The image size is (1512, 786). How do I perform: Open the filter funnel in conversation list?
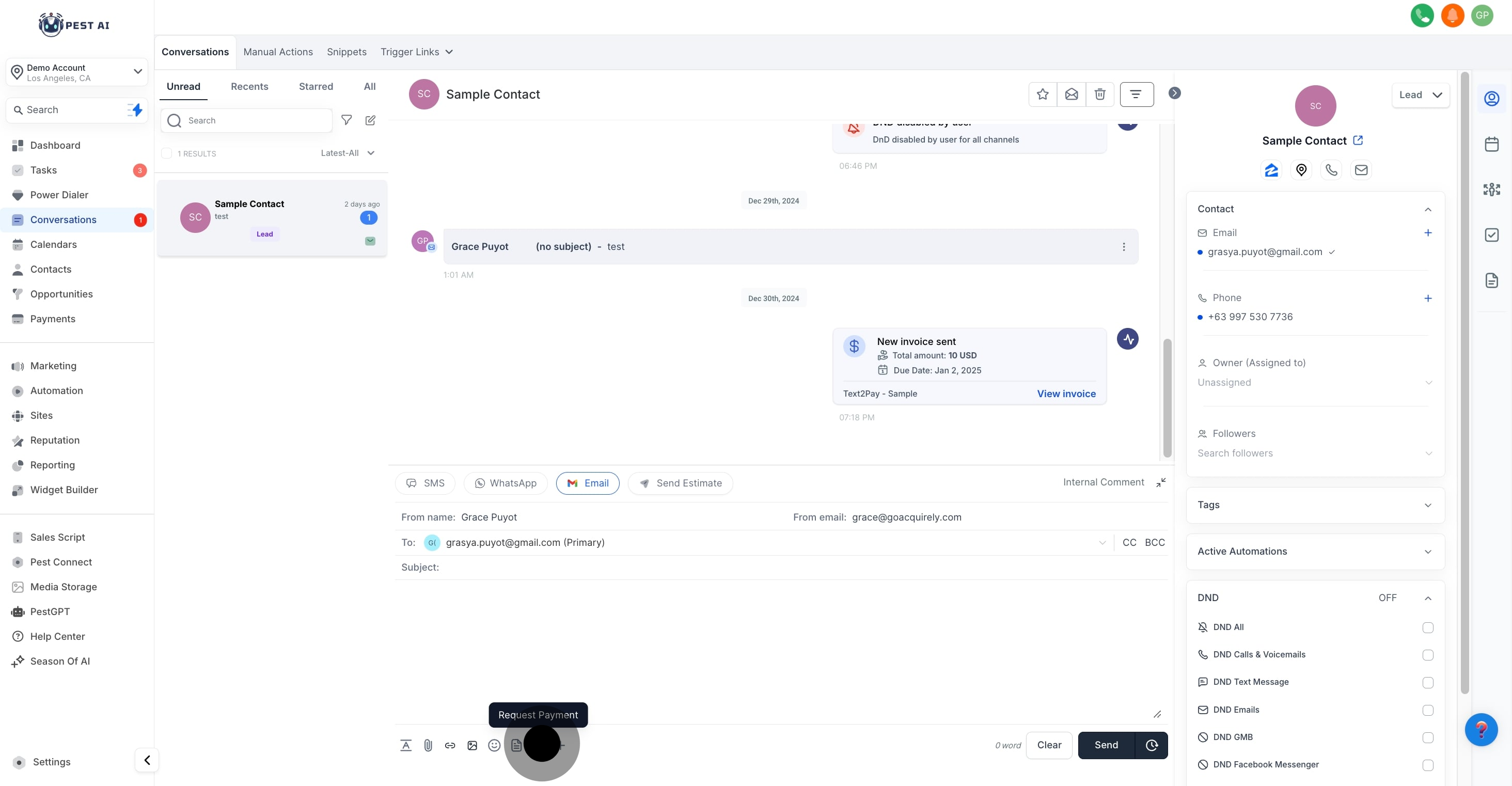pyautogui.click(x=346, y=120)
